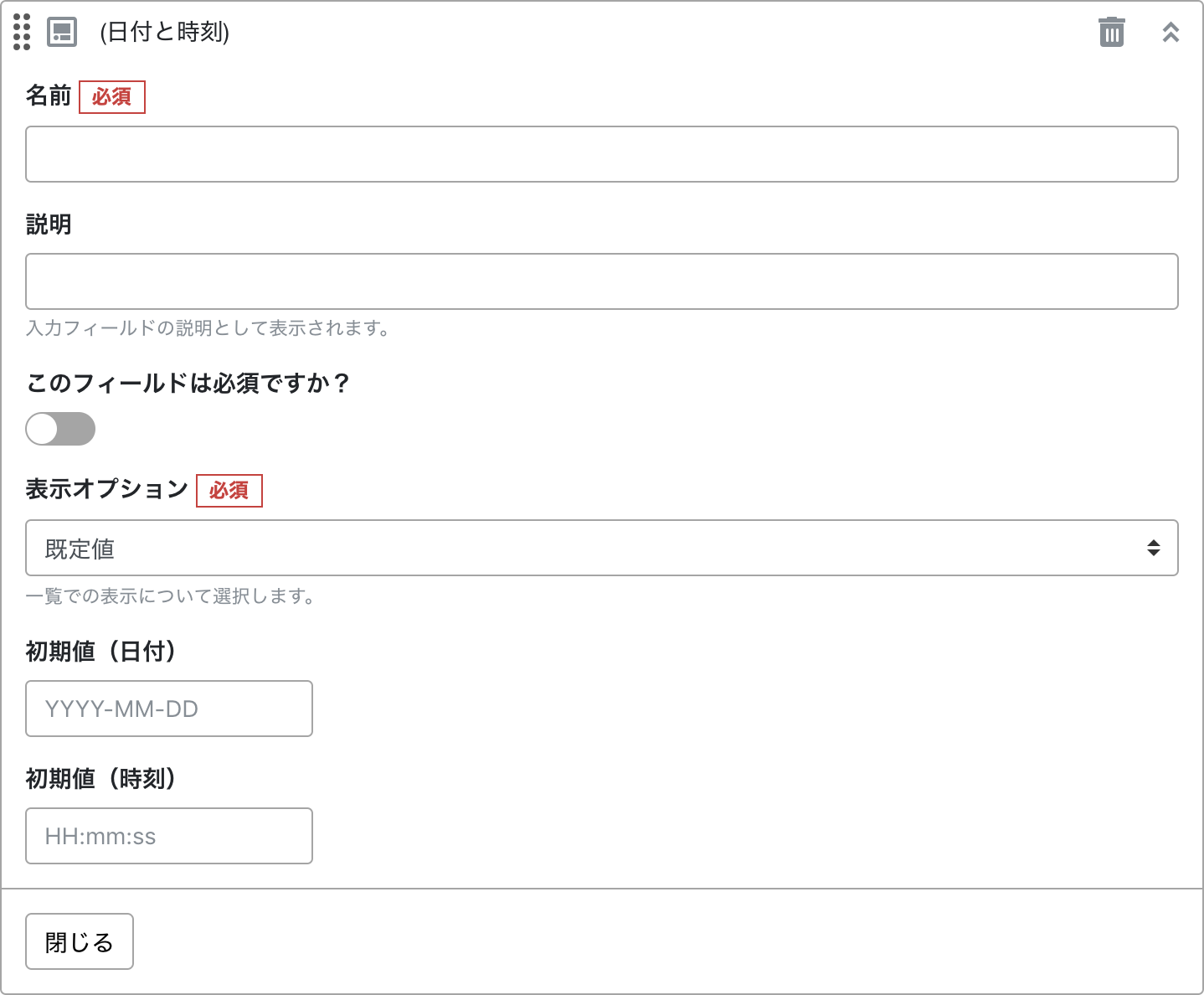Click the 表示オプション label

pos(107,489)
